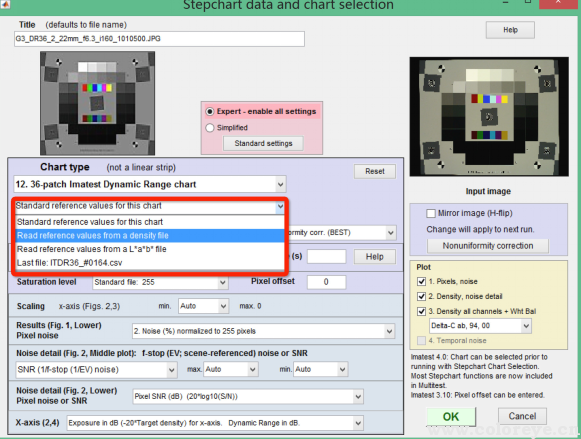581x439 pixels.
Task: Click the Input image thumbnail preview
Action: [489, 117]
